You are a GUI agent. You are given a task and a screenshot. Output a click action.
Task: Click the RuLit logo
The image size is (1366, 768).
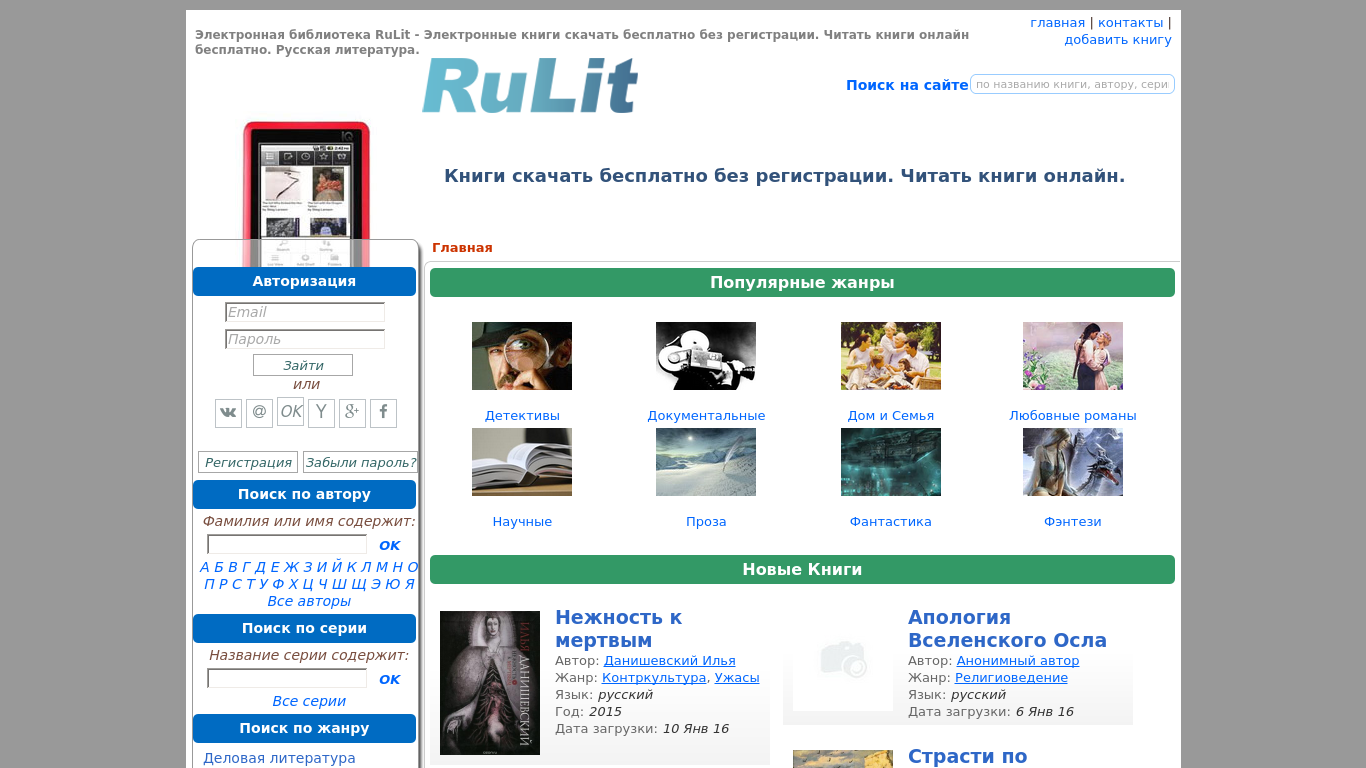530,85
